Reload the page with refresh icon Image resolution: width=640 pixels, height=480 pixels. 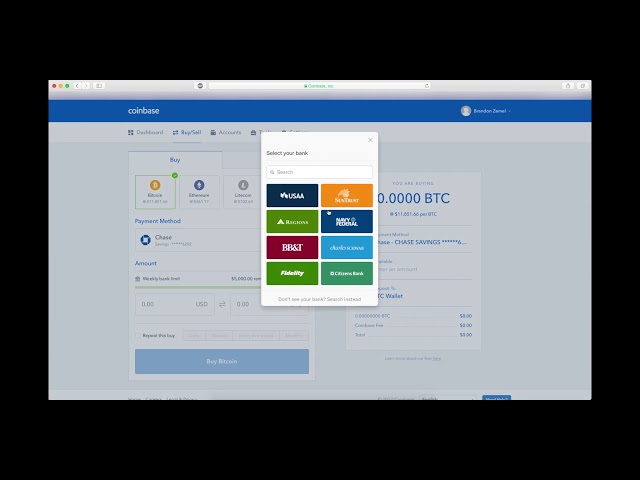coord(427,86)
